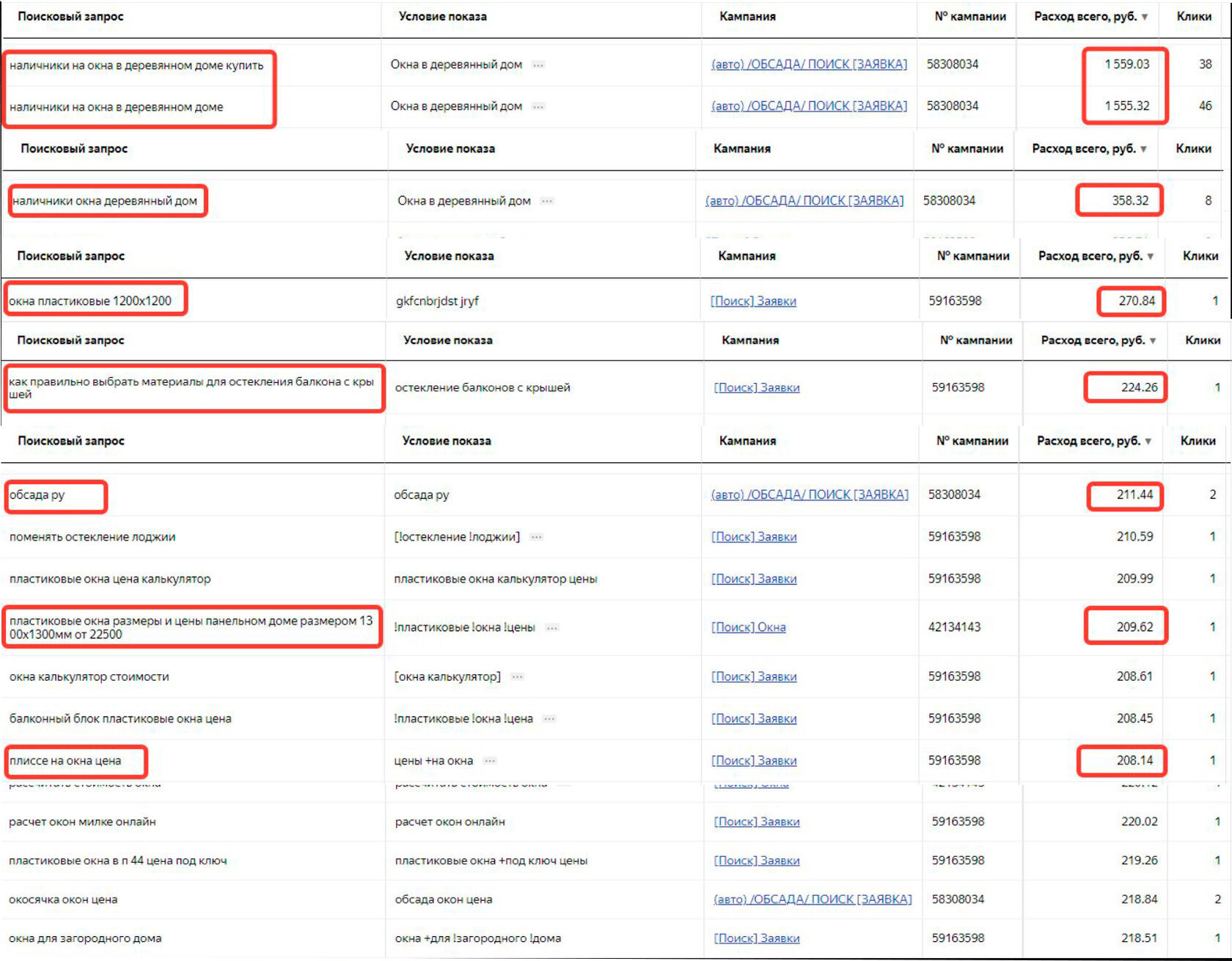Select the 'расчет окон милке онлайн' query

[x=82, y=822]
